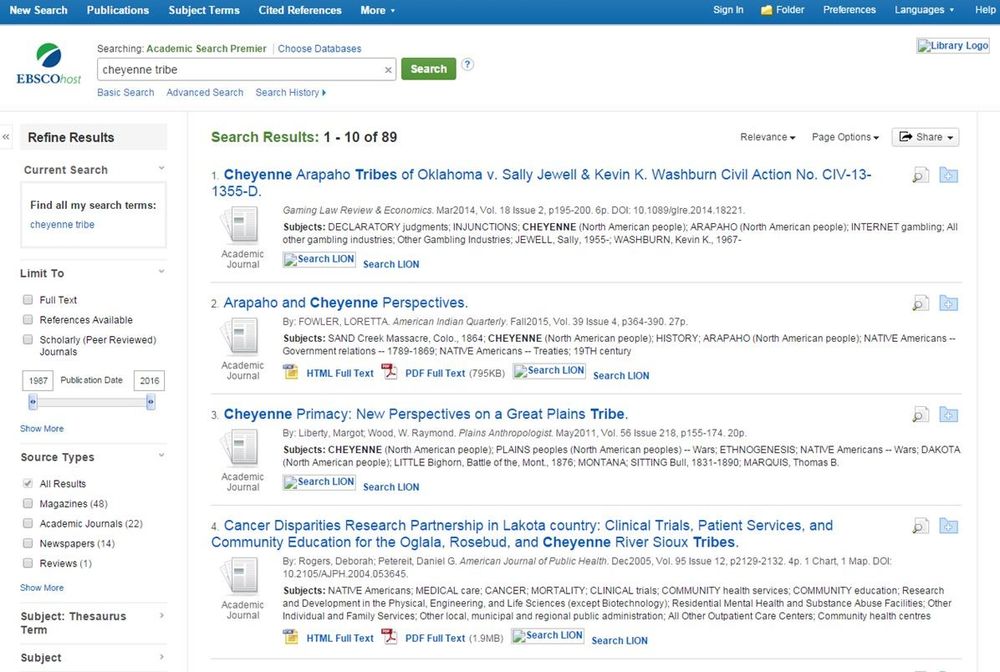Click Choose Databases link

pos(320,48)
